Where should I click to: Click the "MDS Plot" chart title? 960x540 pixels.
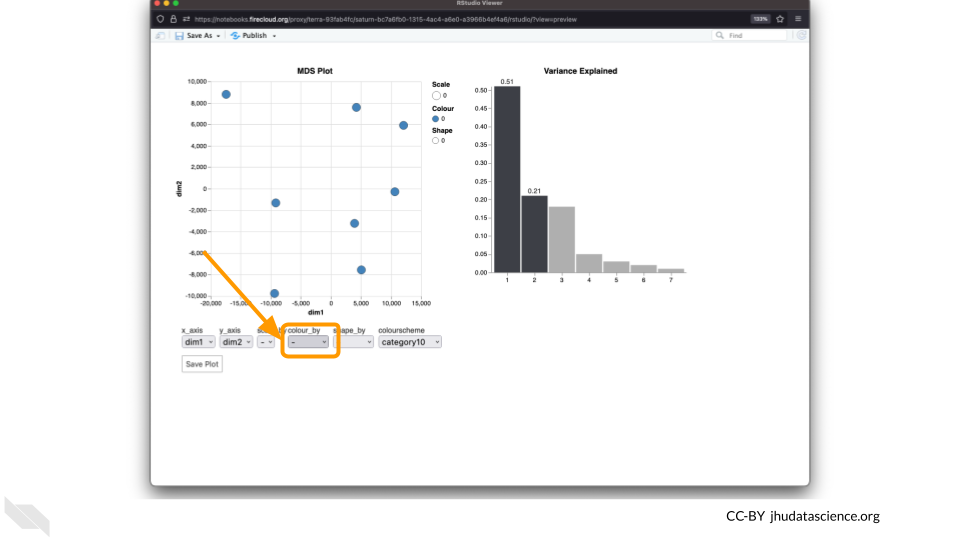315,71
